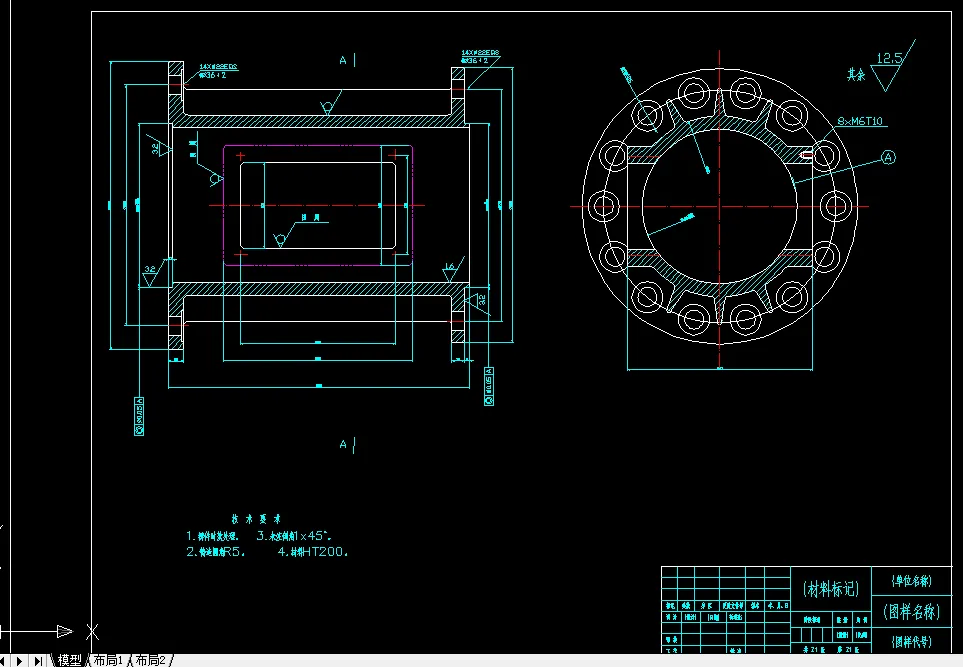The width and height of the screenshot is (963, 667).
Task: Select the lower A section marker
Action: click(x=343, y=444)
